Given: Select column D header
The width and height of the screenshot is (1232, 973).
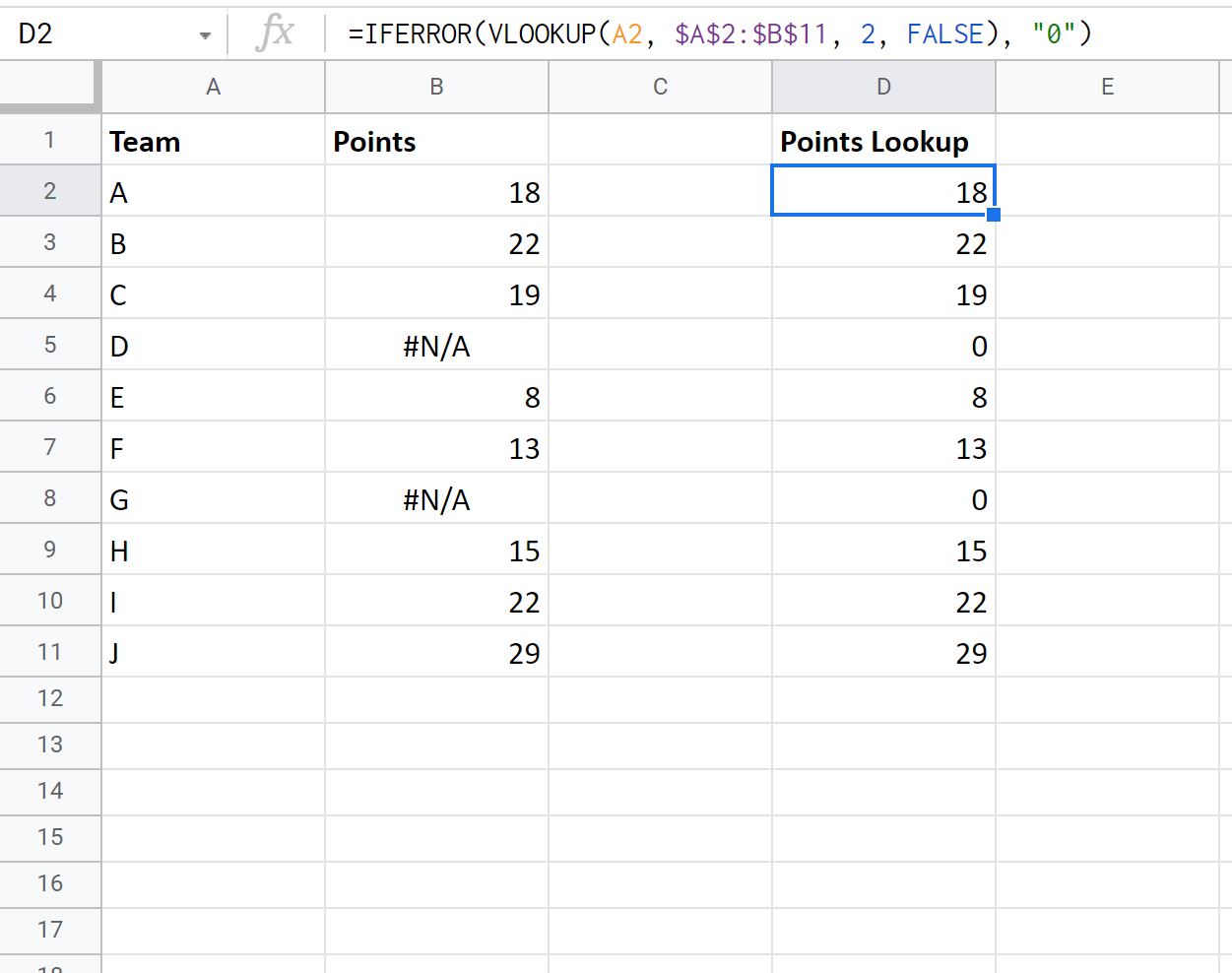Looking at the screenshot, I should (883, 87).
